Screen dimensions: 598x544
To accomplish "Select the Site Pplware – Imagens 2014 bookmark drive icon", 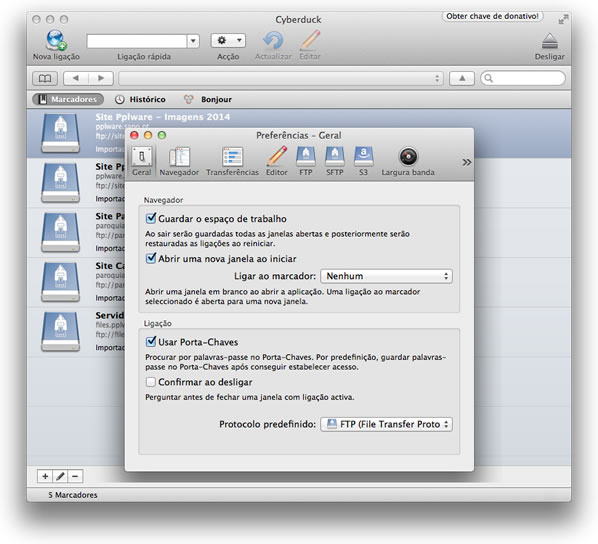I will (60, 134).
